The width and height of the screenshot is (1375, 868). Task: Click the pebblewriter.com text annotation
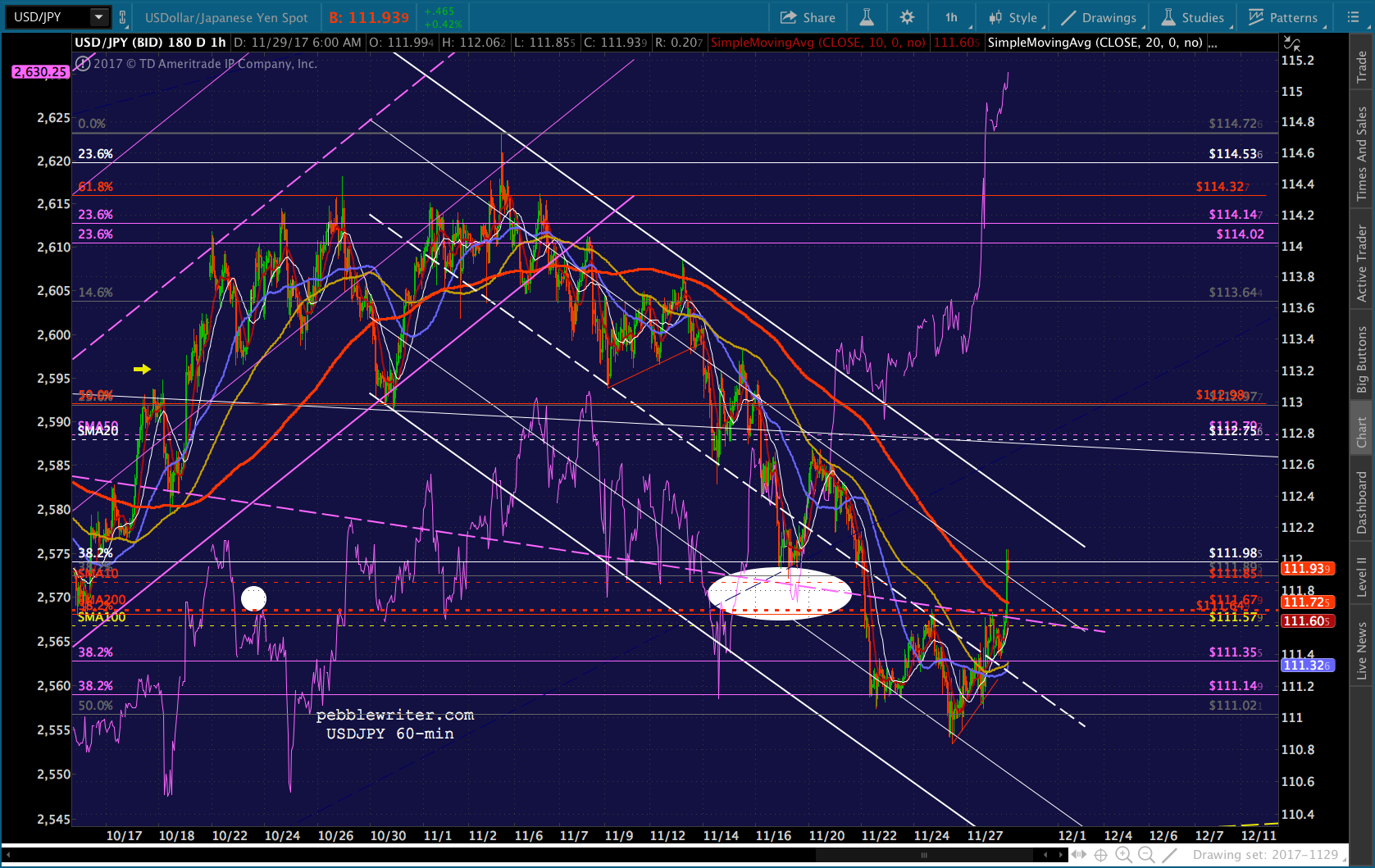coord(395,716)
